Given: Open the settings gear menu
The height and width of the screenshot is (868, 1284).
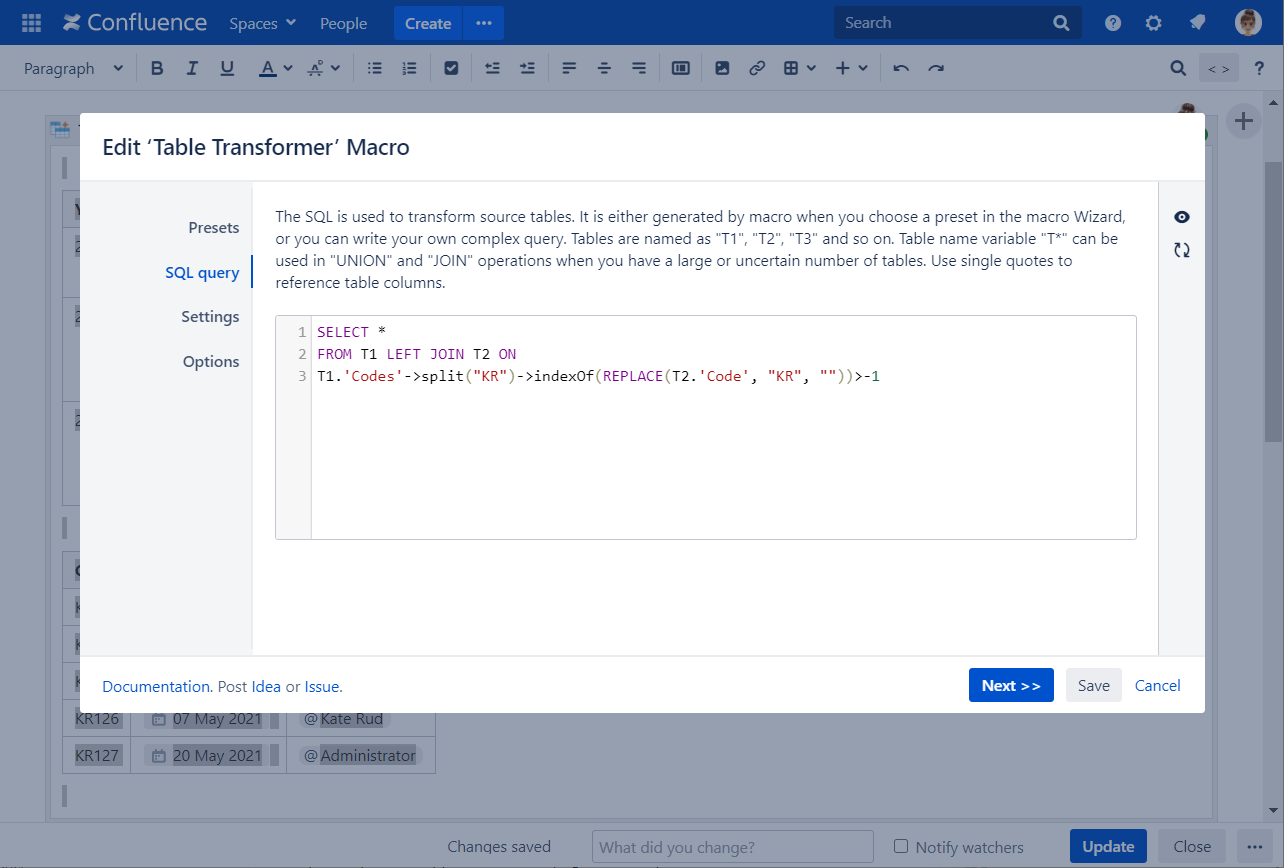Looking at the screenshot, I should (x=1154, y=23).
